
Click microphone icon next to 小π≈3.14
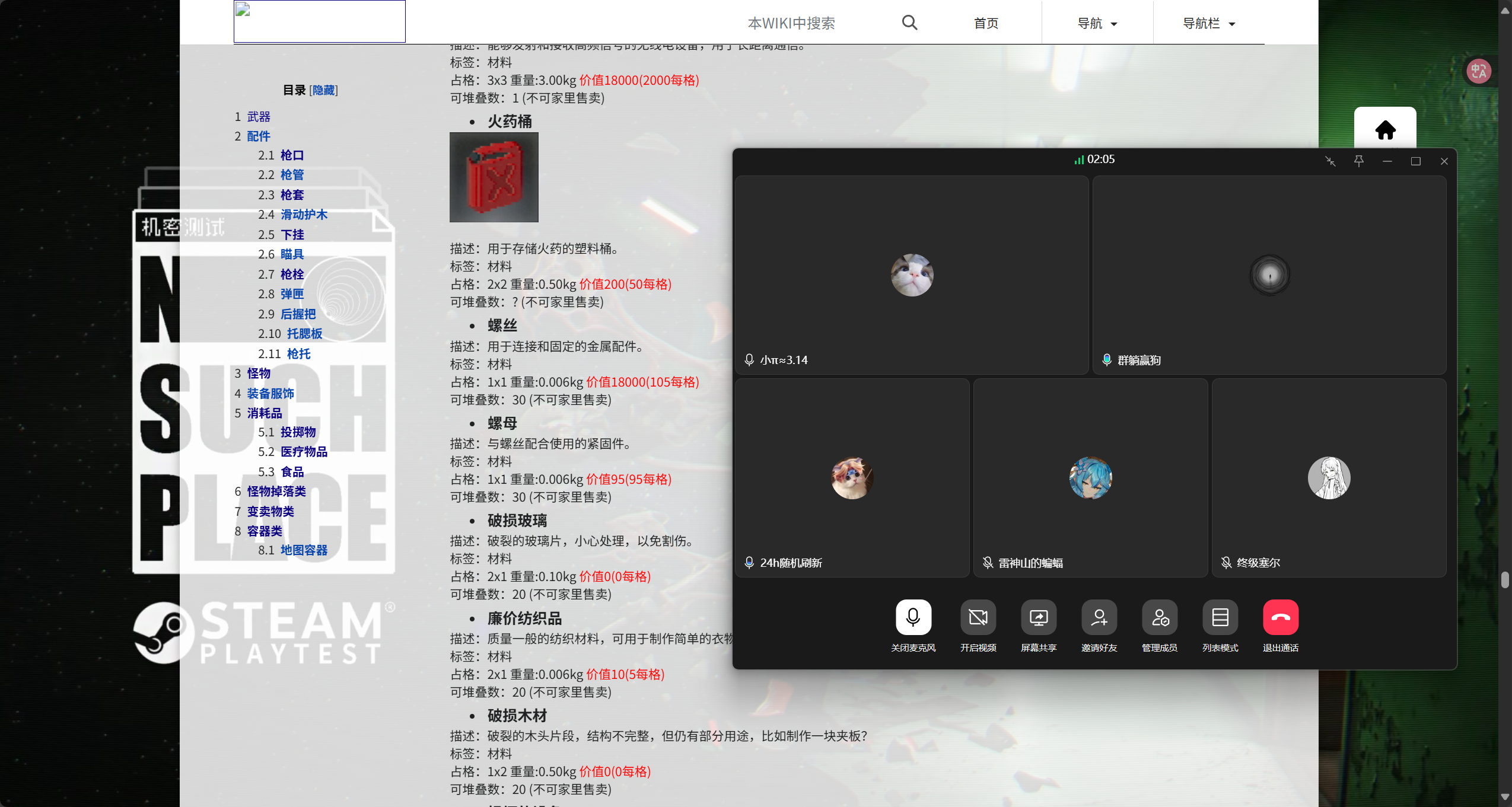[749, 360]
